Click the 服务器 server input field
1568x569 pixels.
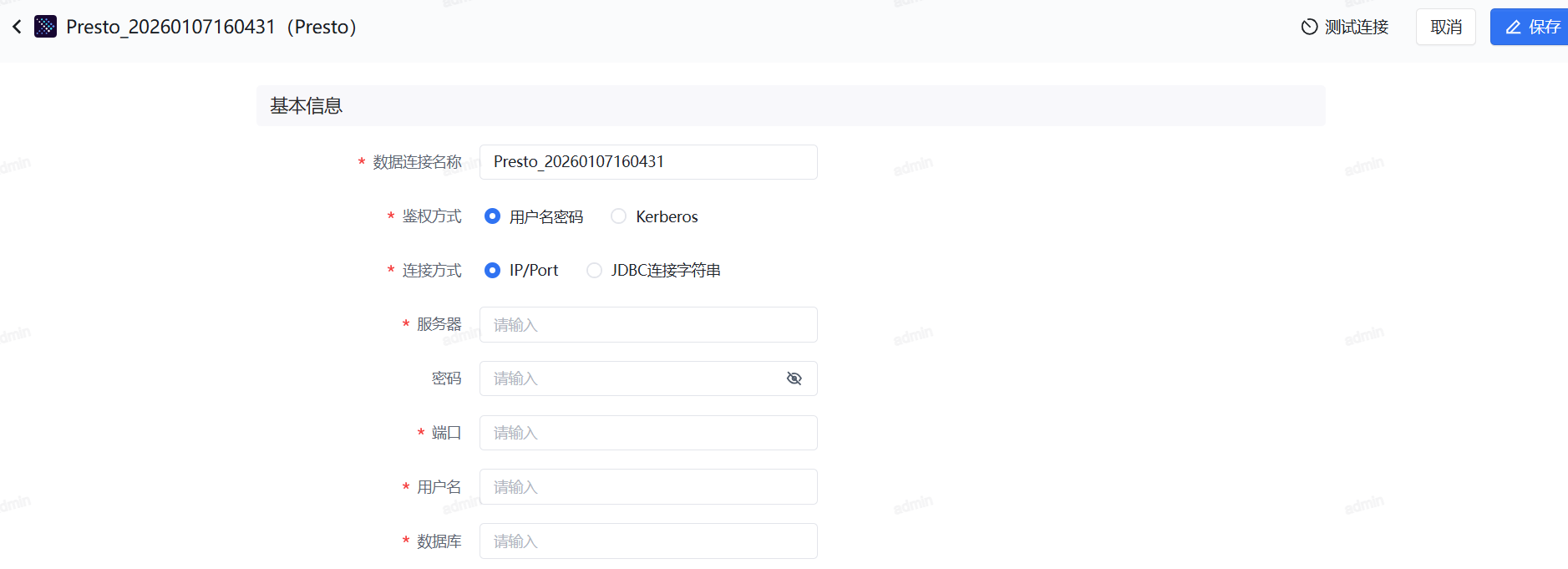click(x=648, y=324)
